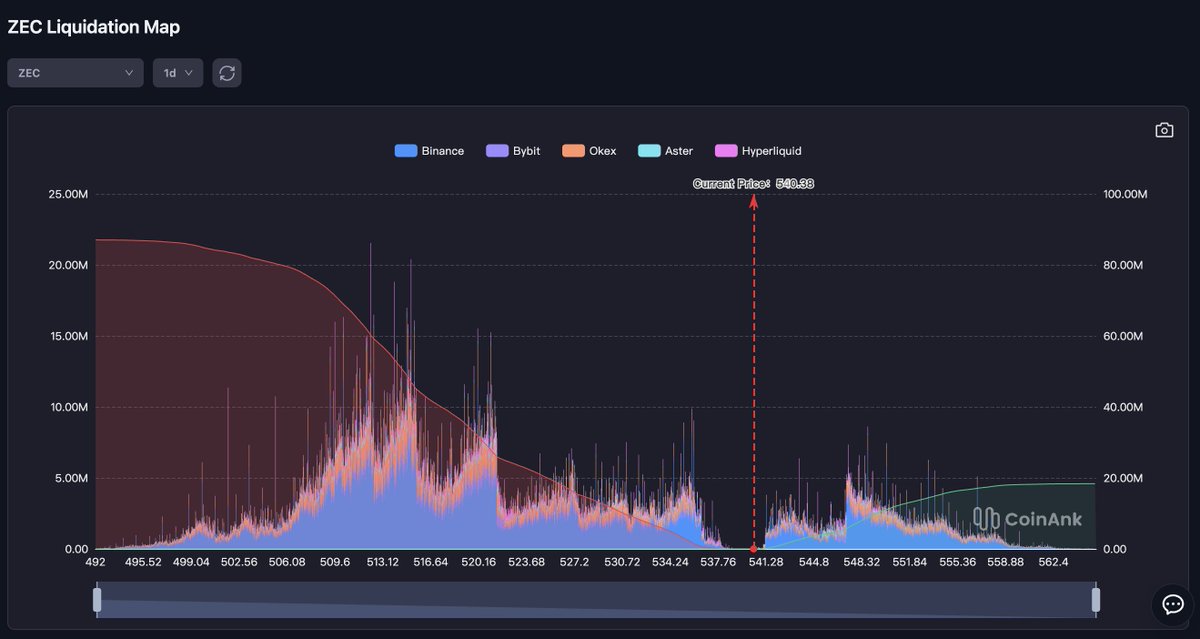Toggle Okex series in legend
Screen dimensions: 1200x639
[589, 151]
